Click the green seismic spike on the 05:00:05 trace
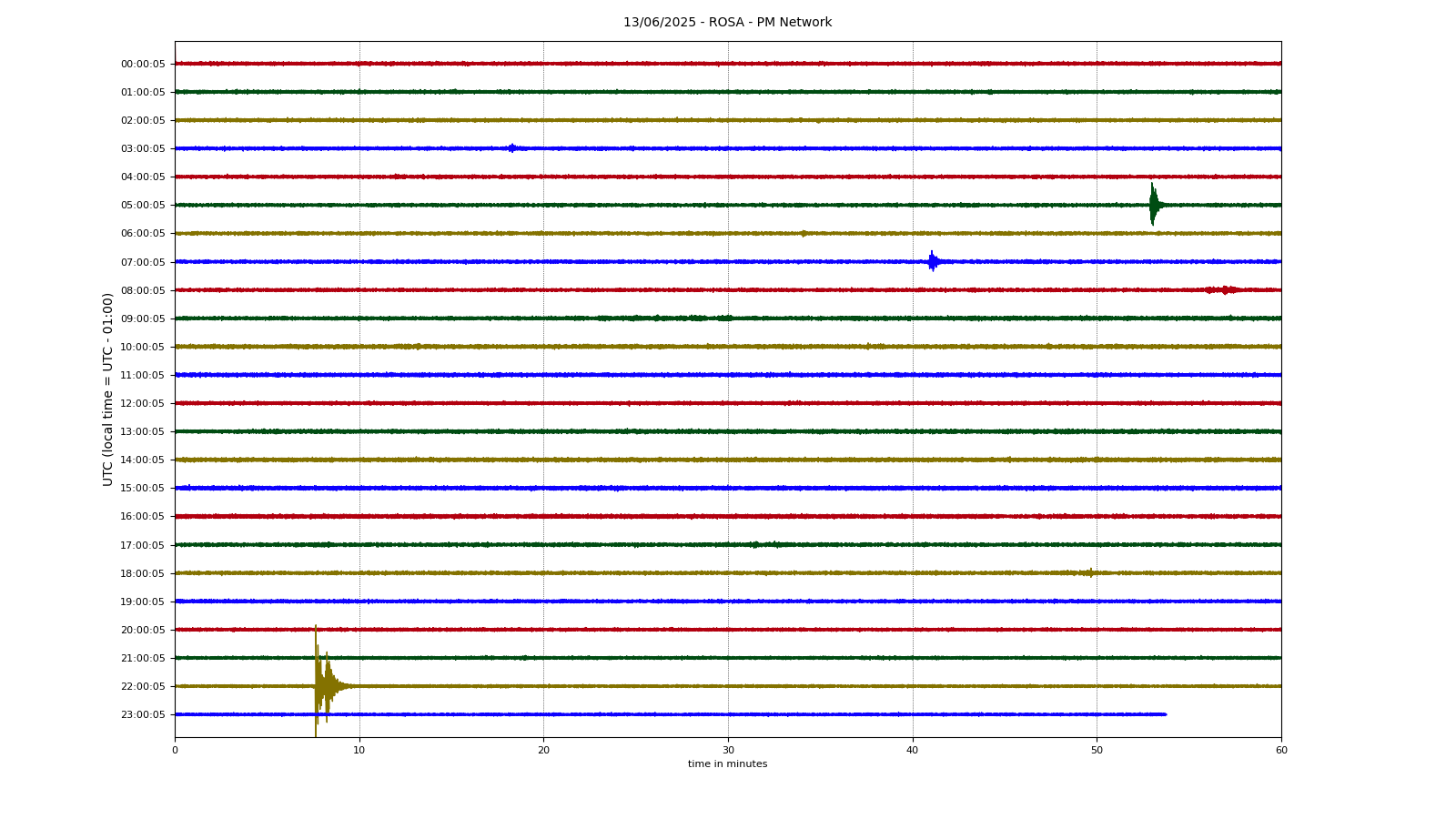This screenshot has width=1456, height=819. coord(1154,205)
